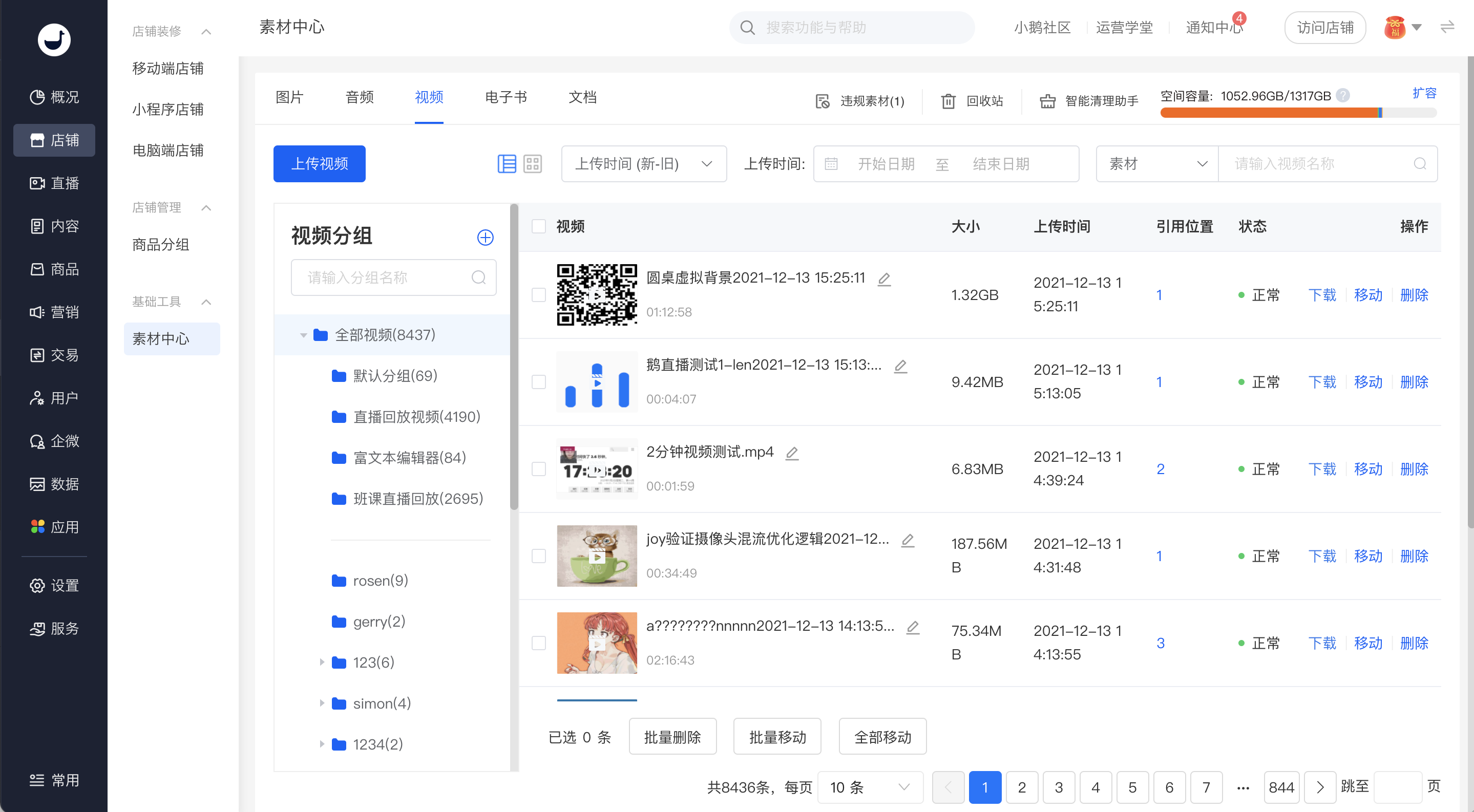This screenshot has width=1474, height=812.
Task: Click search icon in video name field
Action: coord(1420,164)
